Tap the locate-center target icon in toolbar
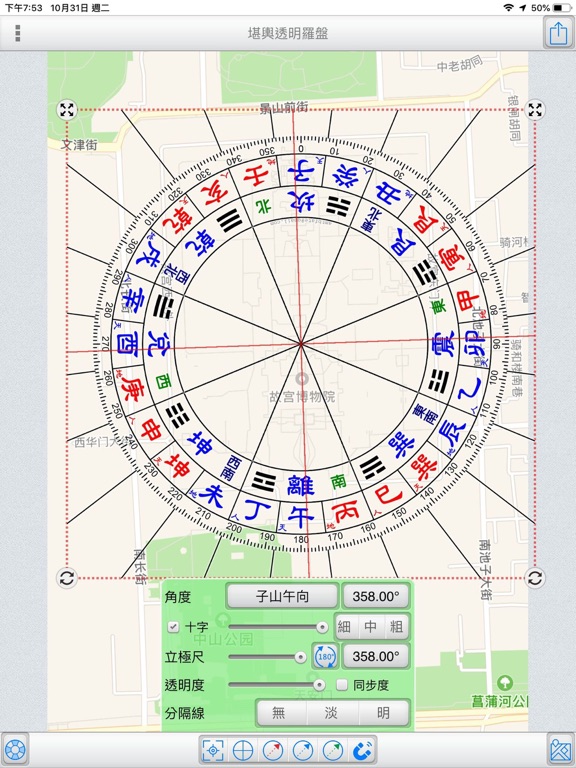The image size is (576, 768). tap(213, 750)
